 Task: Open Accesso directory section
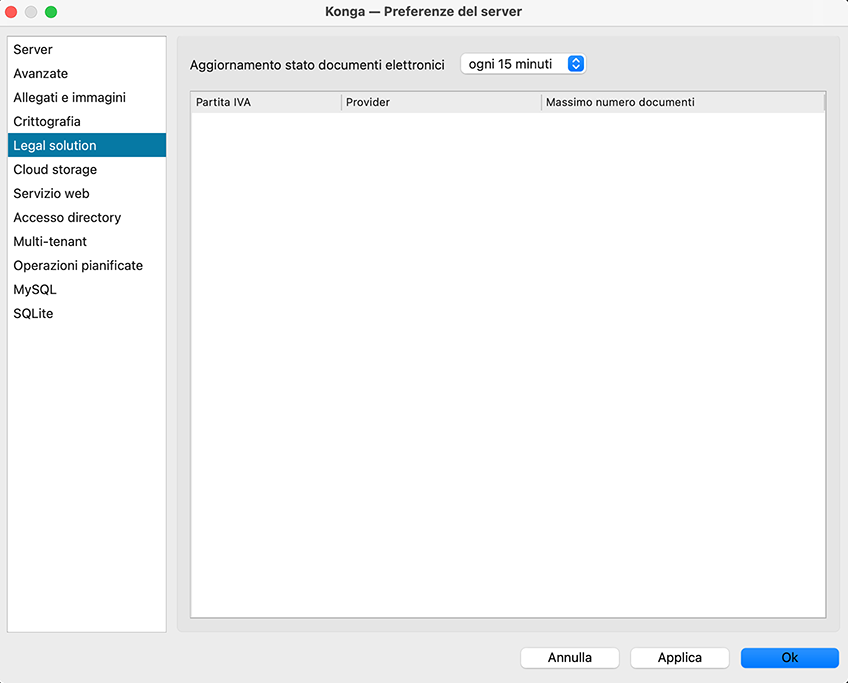coord(67,218)
